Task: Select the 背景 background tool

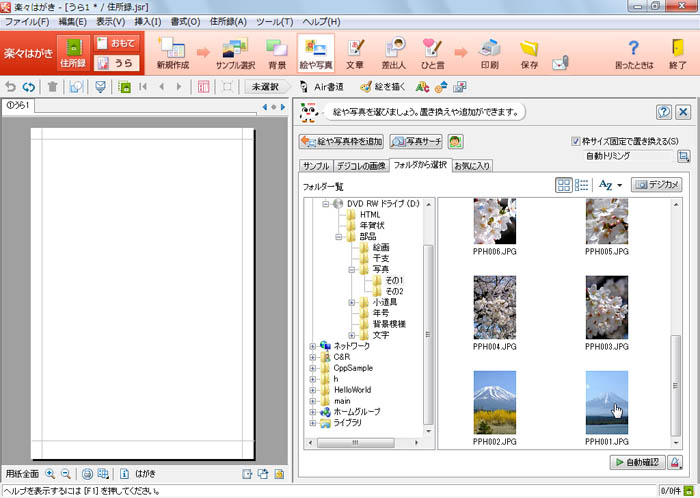Action: pos(277,52)
